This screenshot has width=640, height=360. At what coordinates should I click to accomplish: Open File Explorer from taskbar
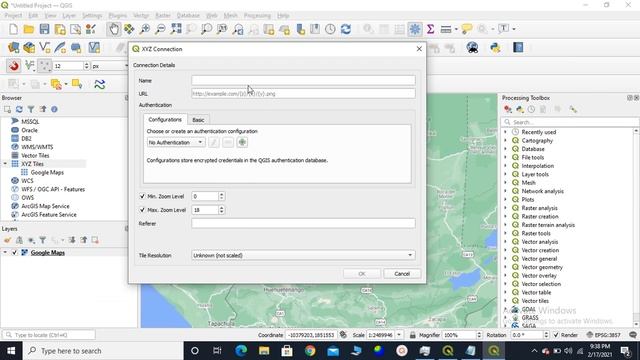tap(264, 351)
